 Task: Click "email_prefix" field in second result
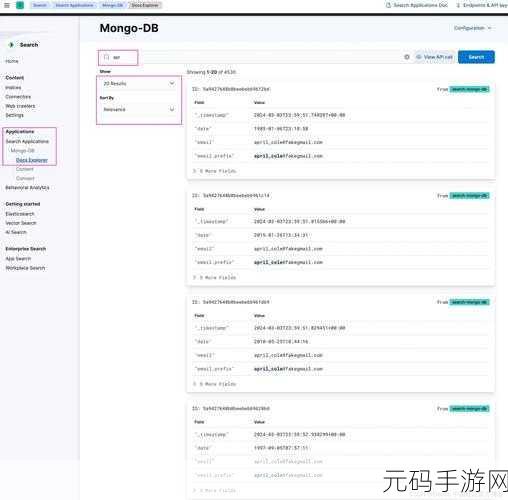coord(215,262)
